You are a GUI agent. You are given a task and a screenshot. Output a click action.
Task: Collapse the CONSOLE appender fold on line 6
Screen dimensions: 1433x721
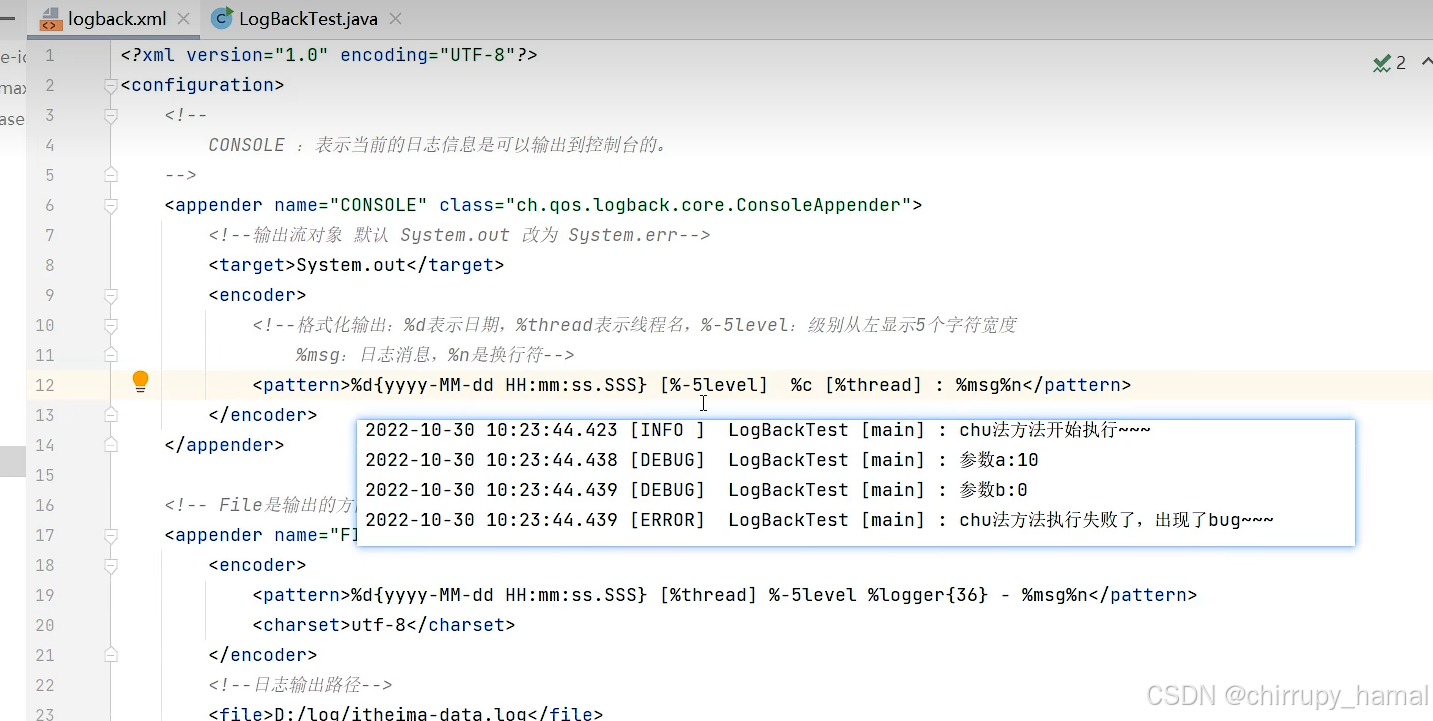[x=111, y=205]
